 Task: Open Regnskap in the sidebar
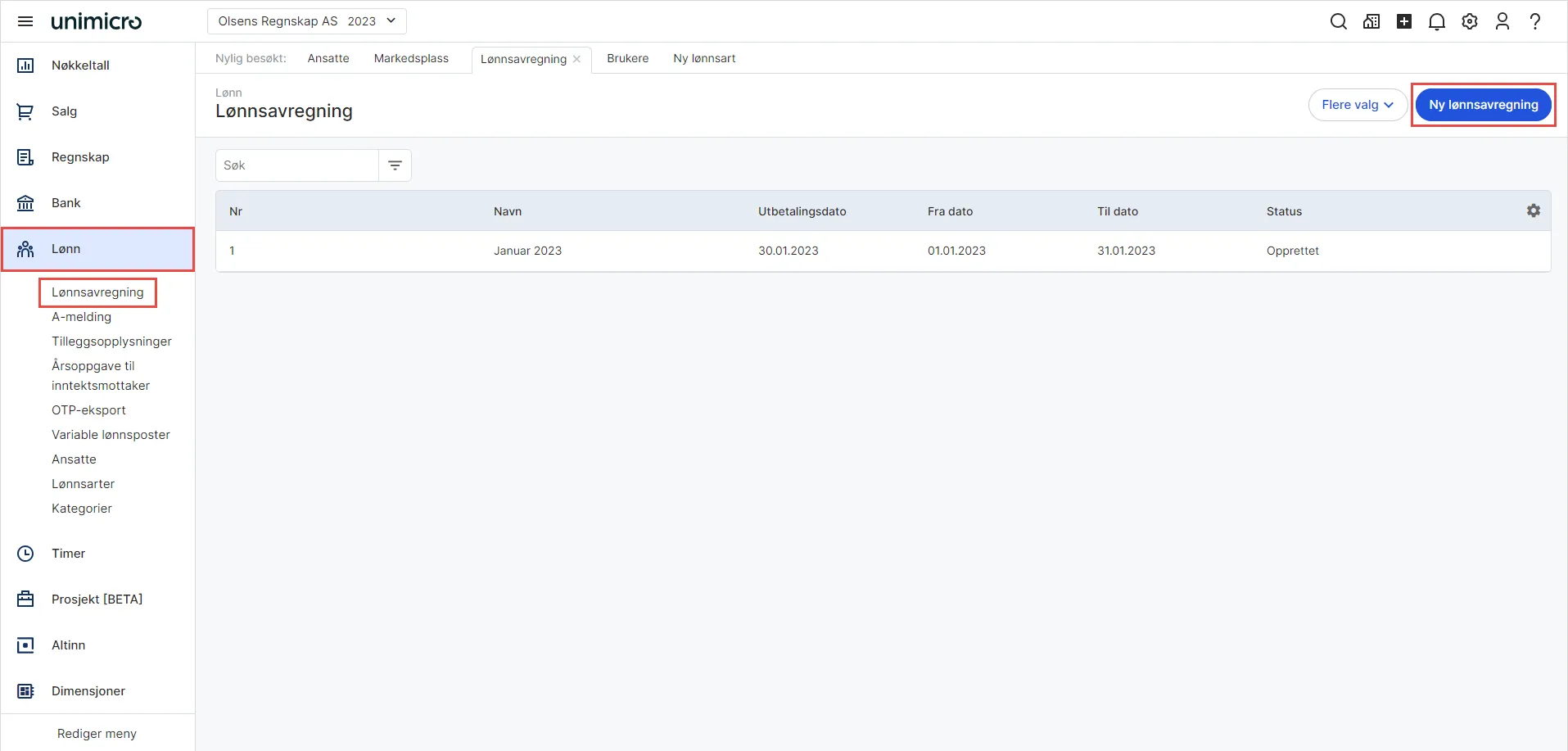(97, 157)
